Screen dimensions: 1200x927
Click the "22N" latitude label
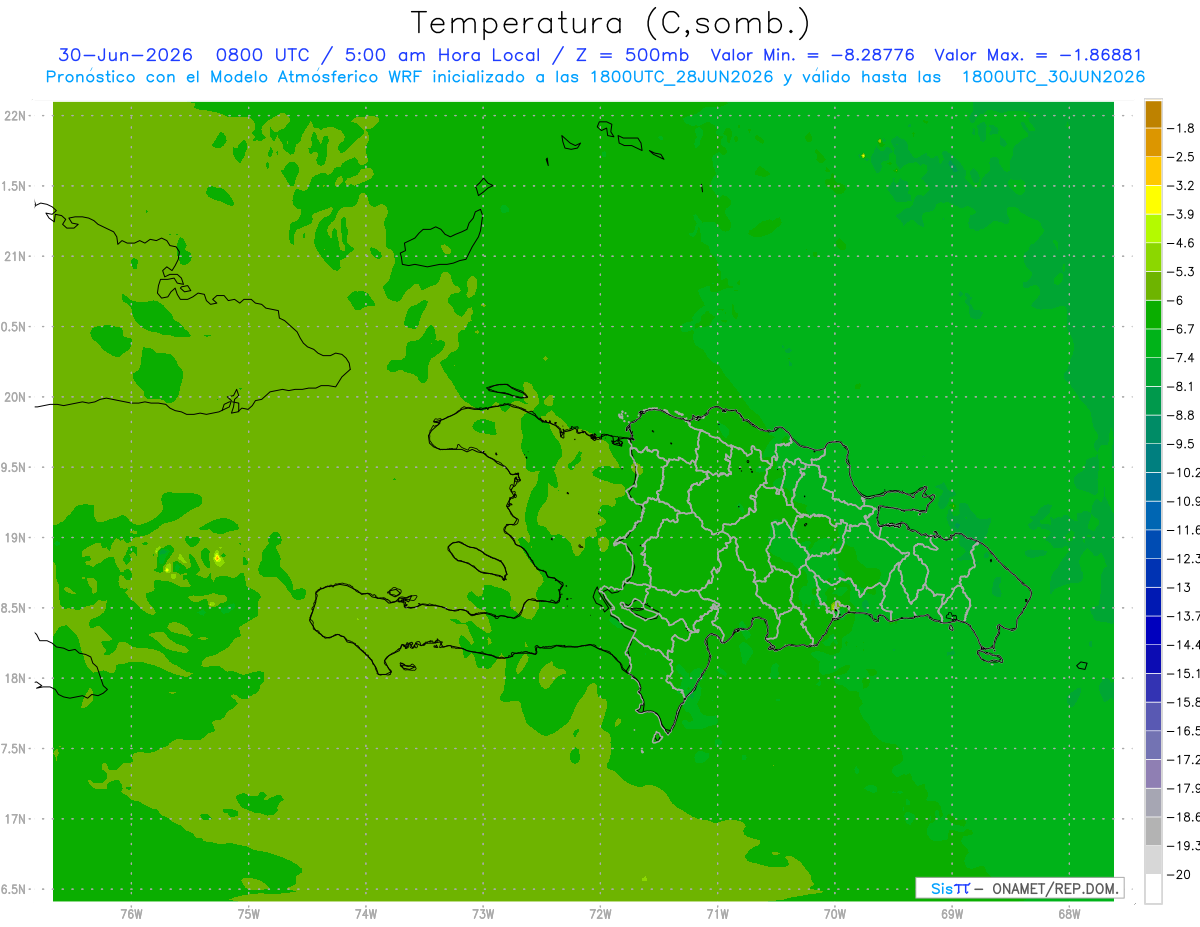pos(15,116)
